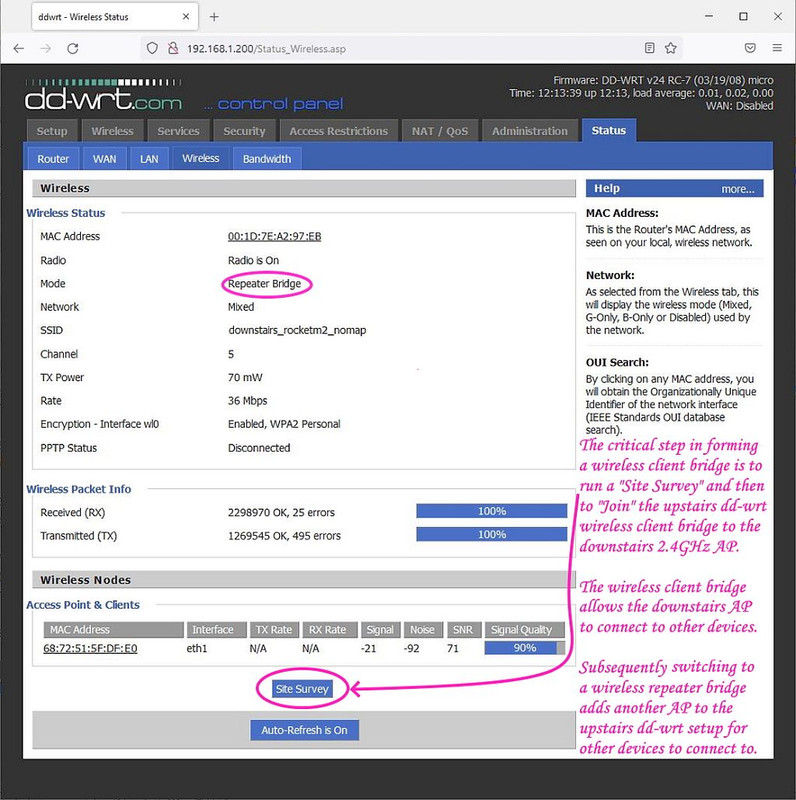Open router MAC address 00:1D:7E:A2:97:EB link
The width and height of the screenshot is (796, 800).
(274, 236)
